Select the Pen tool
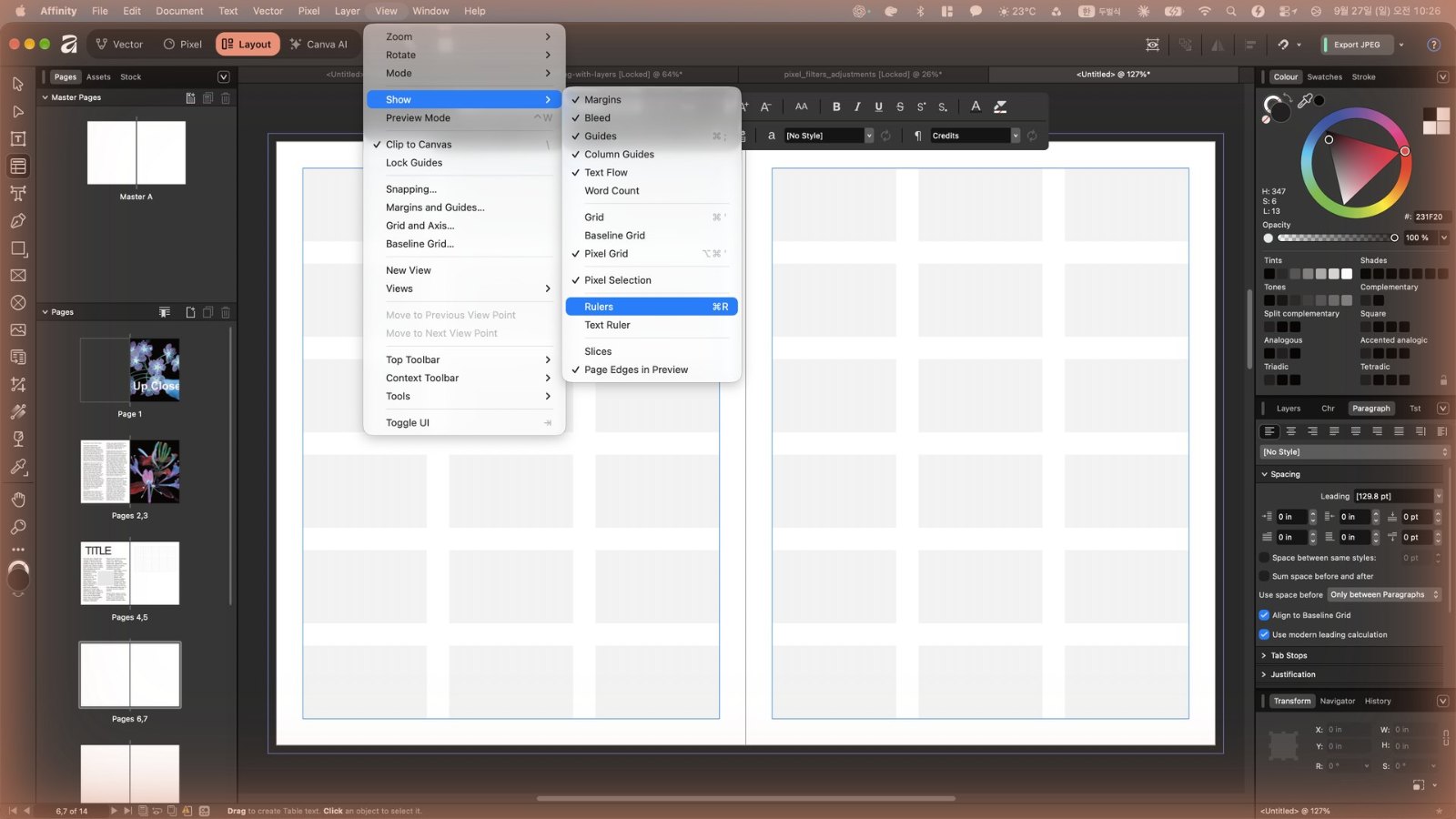This screenshot has height=819, width=1456. click(18, 220)
